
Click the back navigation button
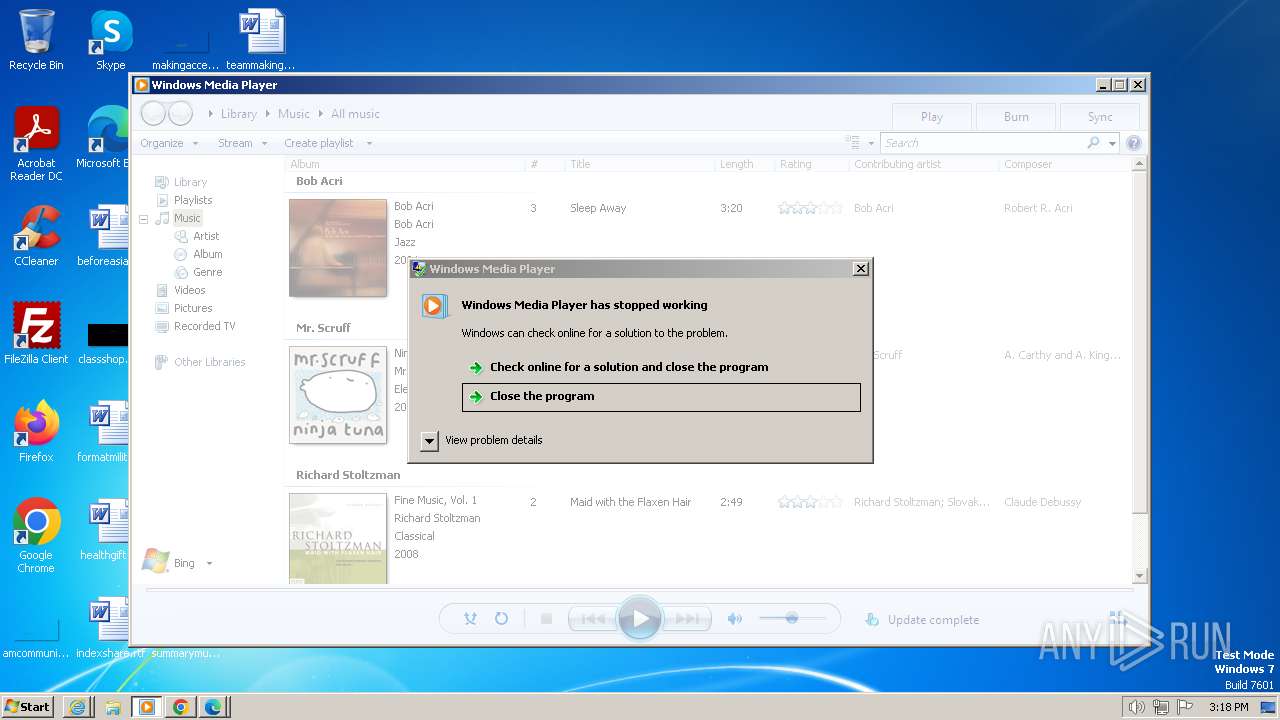pos(153,113)
